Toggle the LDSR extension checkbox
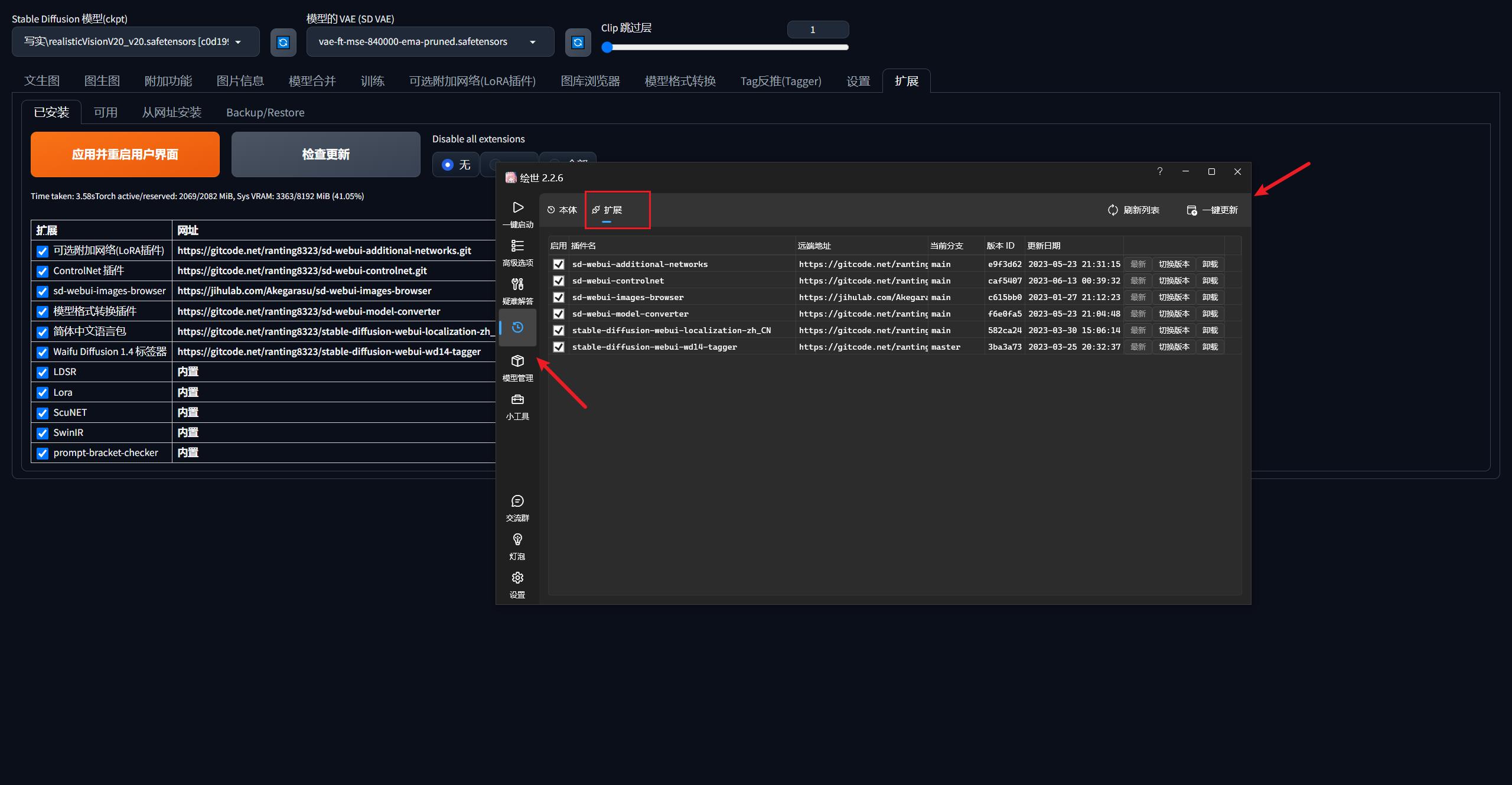 click(43, 373)
